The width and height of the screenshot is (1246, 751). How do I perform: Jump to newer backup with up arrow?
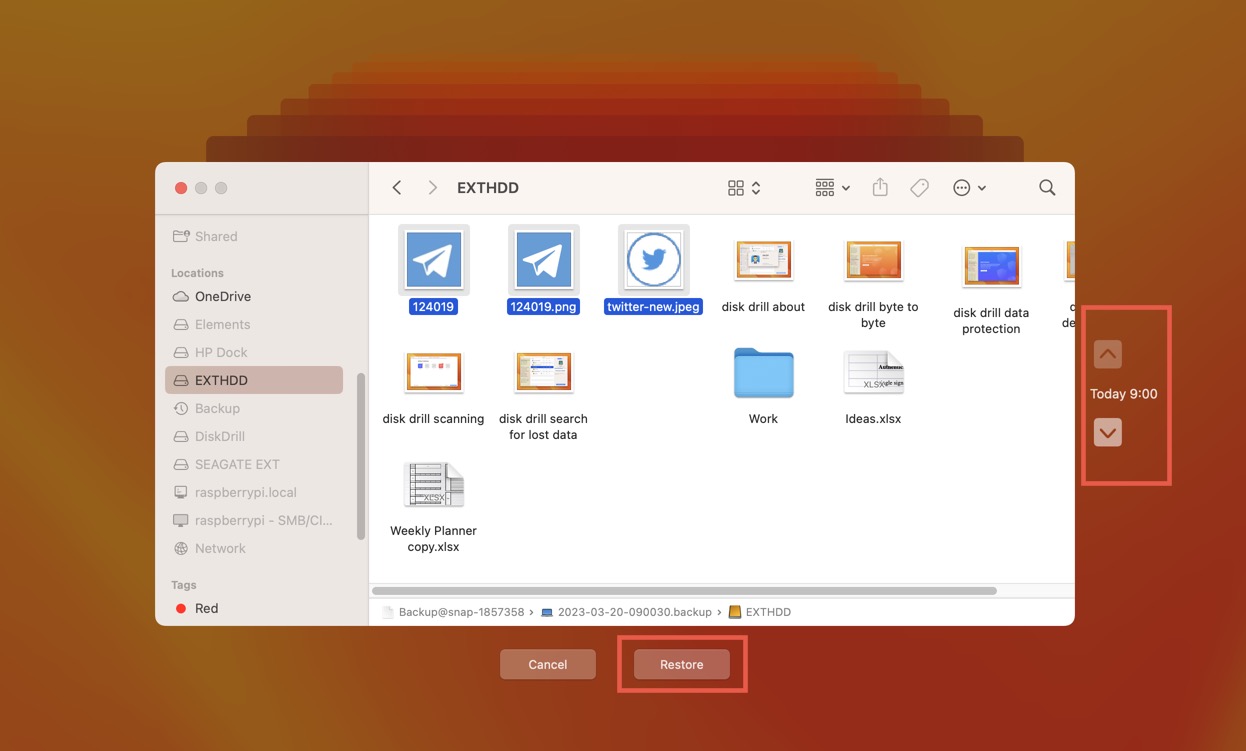[x=1107, y=354]
